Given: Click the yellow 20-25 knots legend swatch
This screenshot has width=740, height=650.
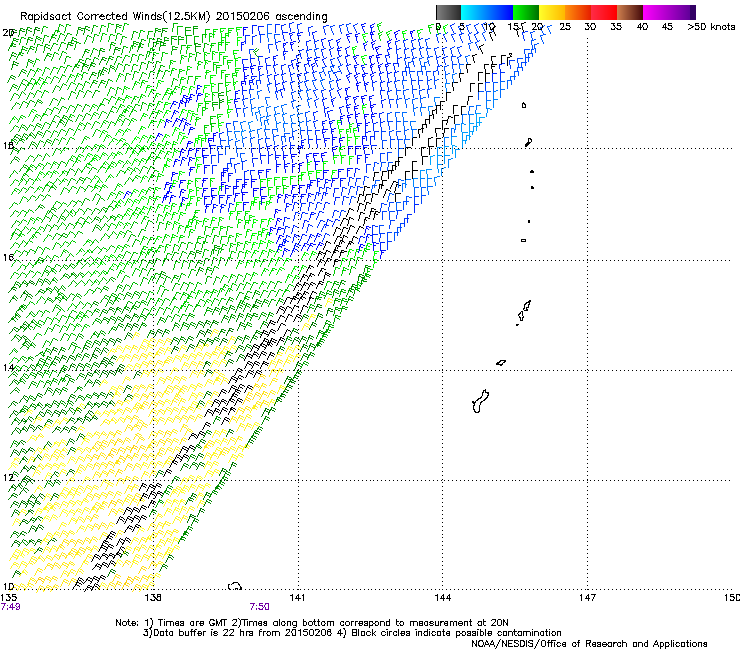Looking at the screenshot, I should tap(552, 12).
